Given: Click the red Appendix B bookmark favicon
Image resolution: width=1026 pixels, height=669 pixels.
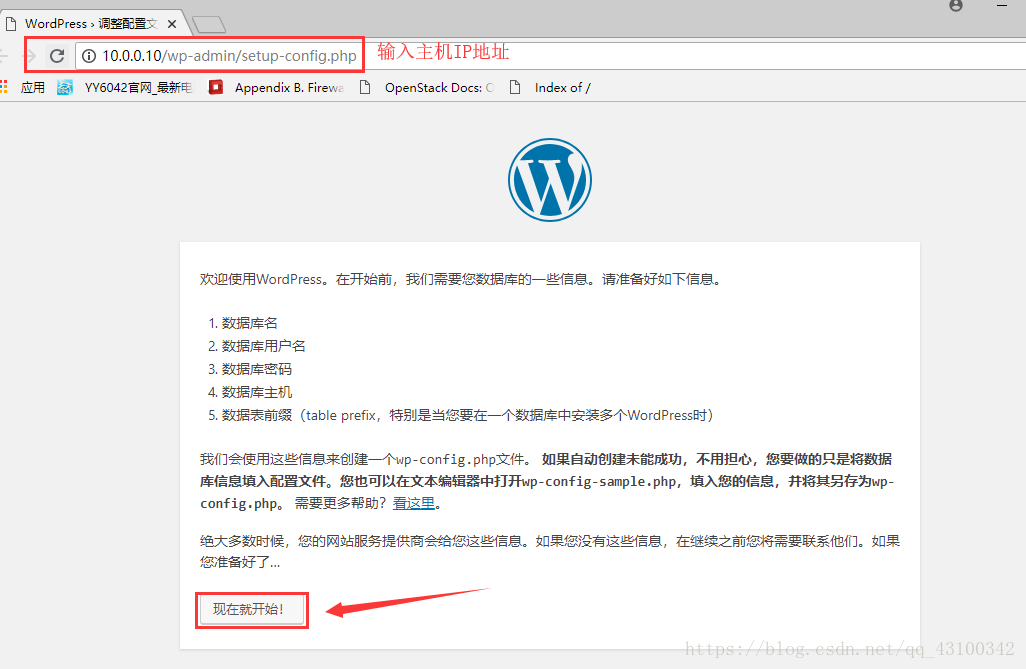Looking at the screenshot, I should coord(215,87).
